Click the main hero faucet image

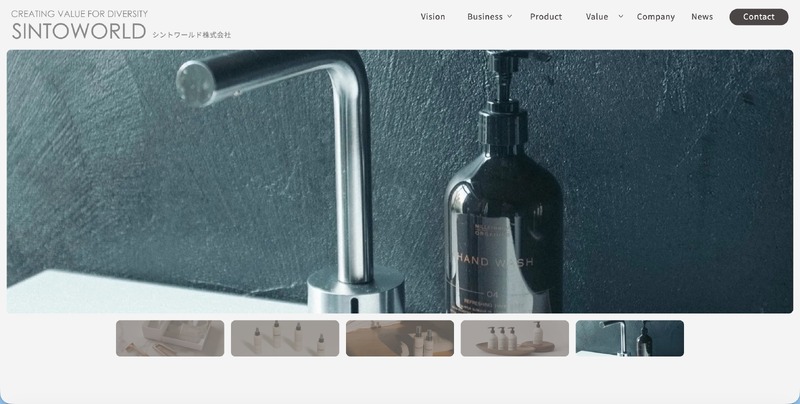pyautogui.click(x=400, y=181)
